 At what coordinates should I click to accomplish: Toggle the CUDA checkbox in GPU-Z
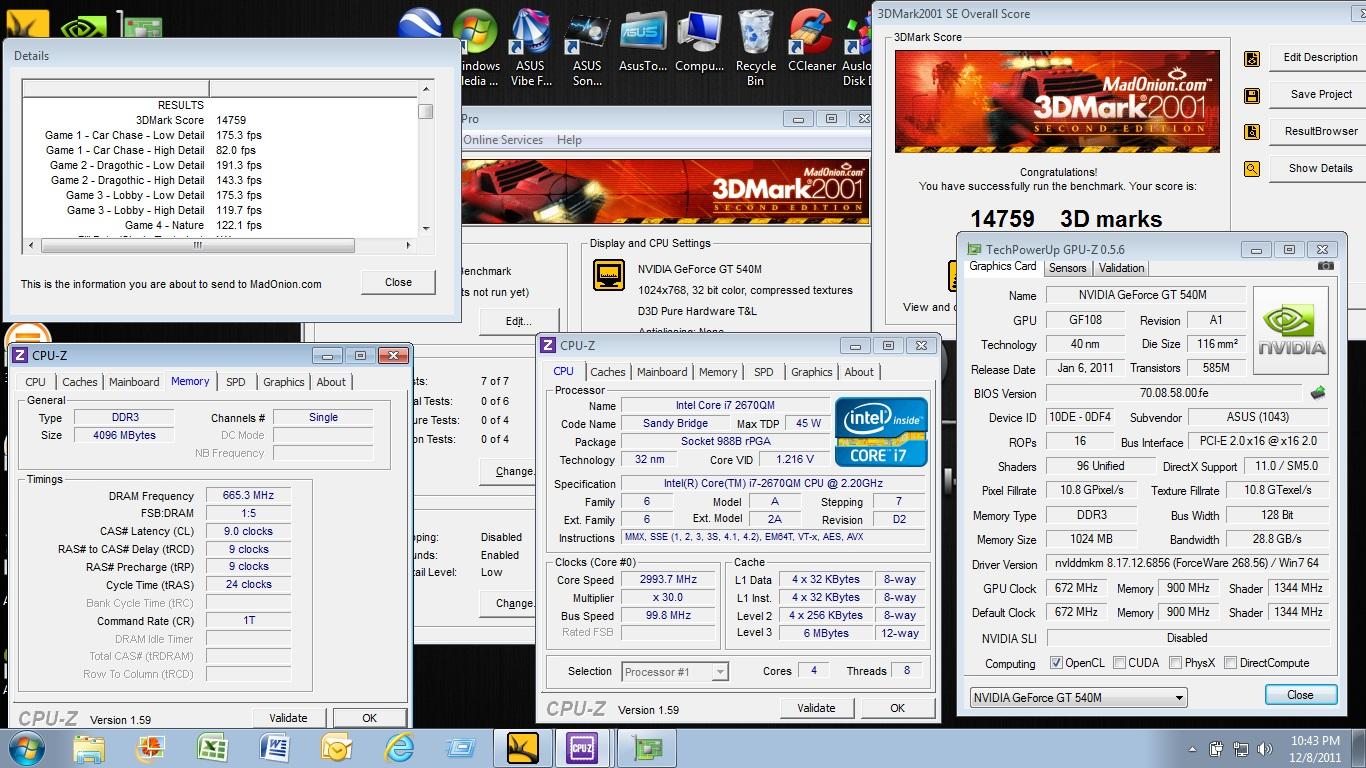tap(1119, 663)
